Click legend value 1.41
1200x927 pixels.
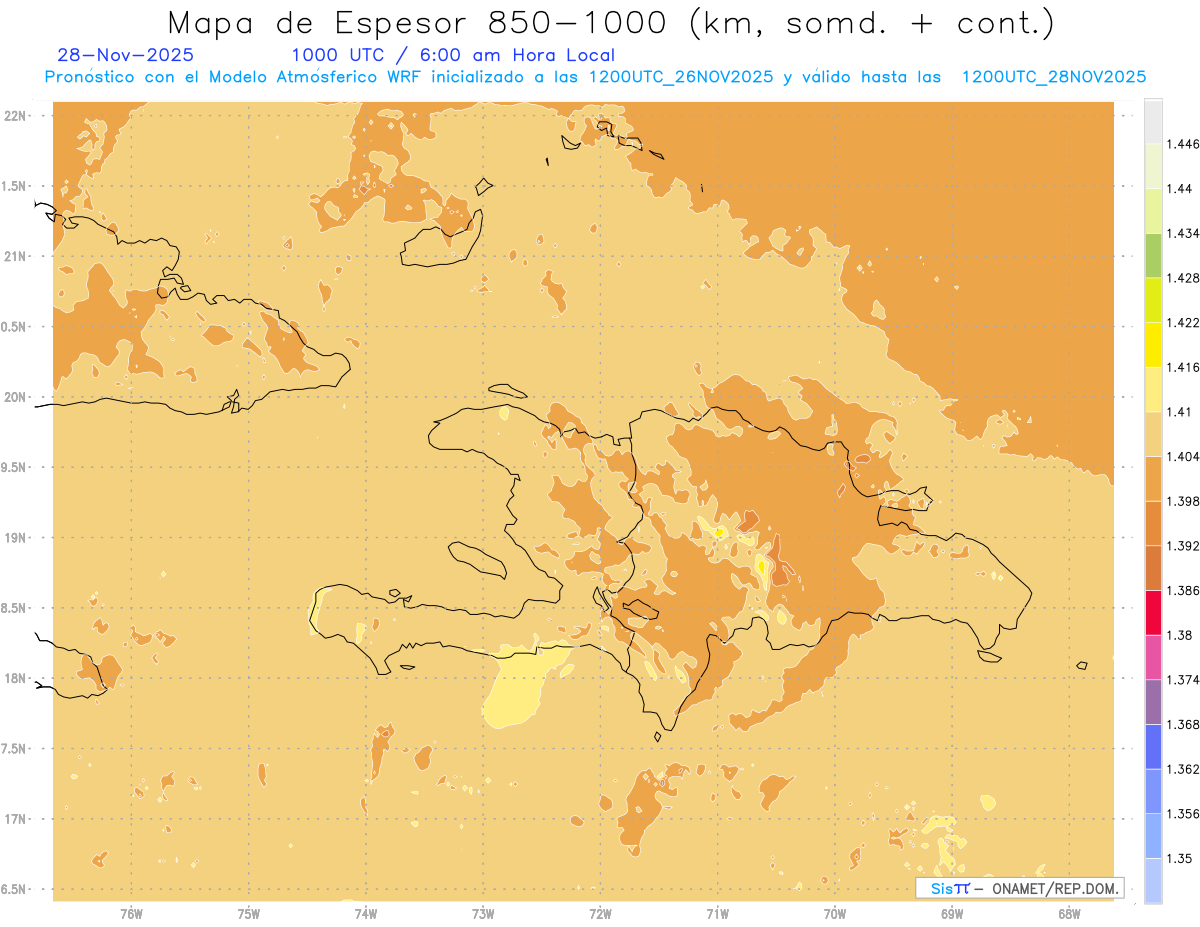1179,411
